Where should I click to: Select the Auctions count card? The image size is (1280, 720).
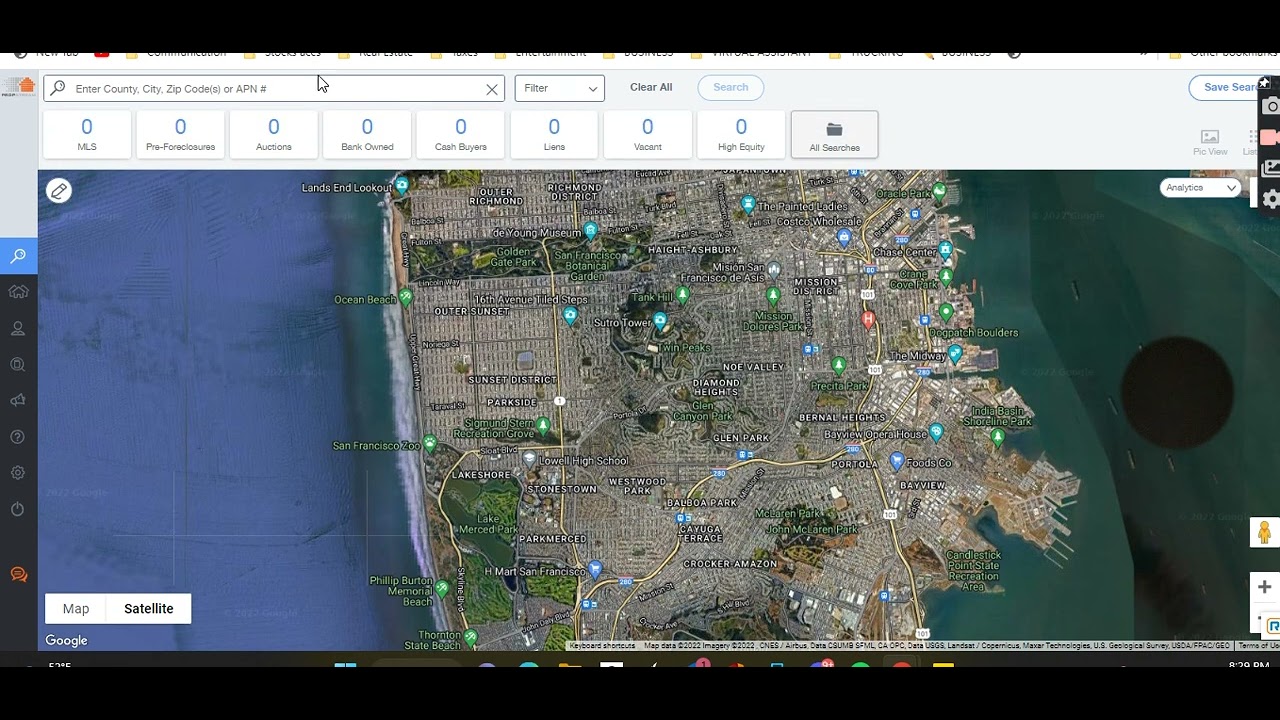pos(274,134)
